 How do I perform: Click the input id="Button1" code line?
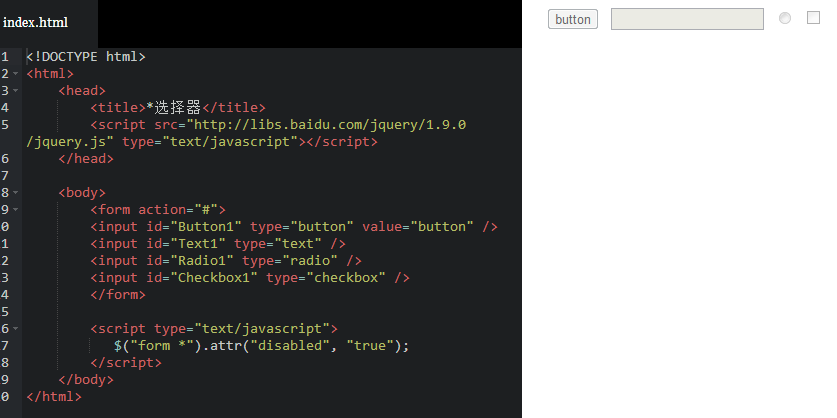(294, 227)
